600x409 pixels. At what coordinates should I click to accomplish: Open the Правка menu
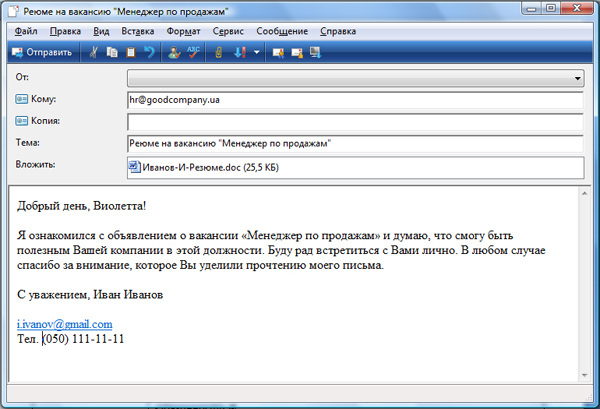click(65, 31)
